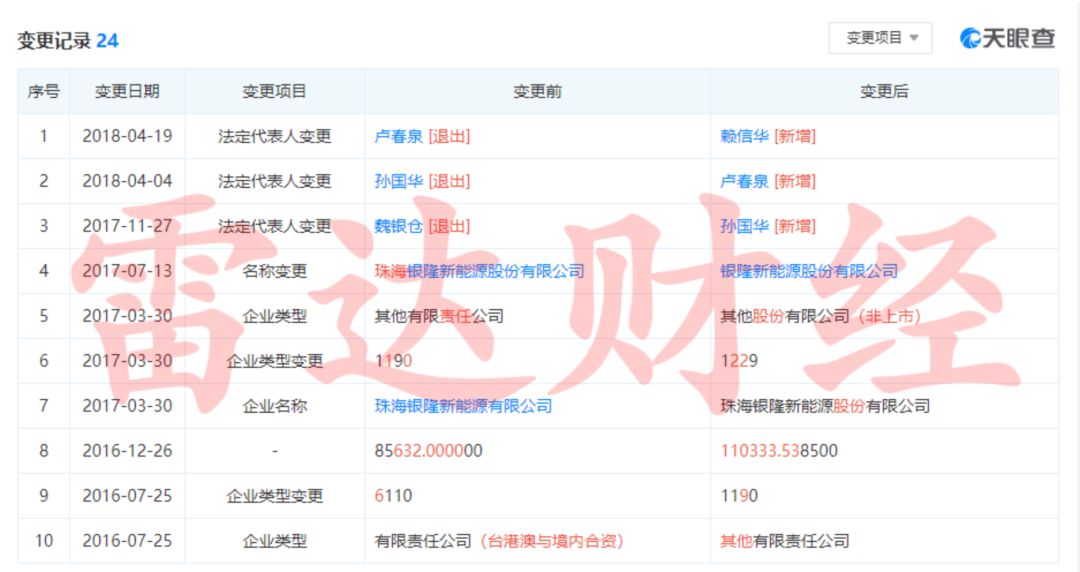1080x572 pixels.
Task: Click the 天眼查 logo
Action: click(x=1007, y=38)
